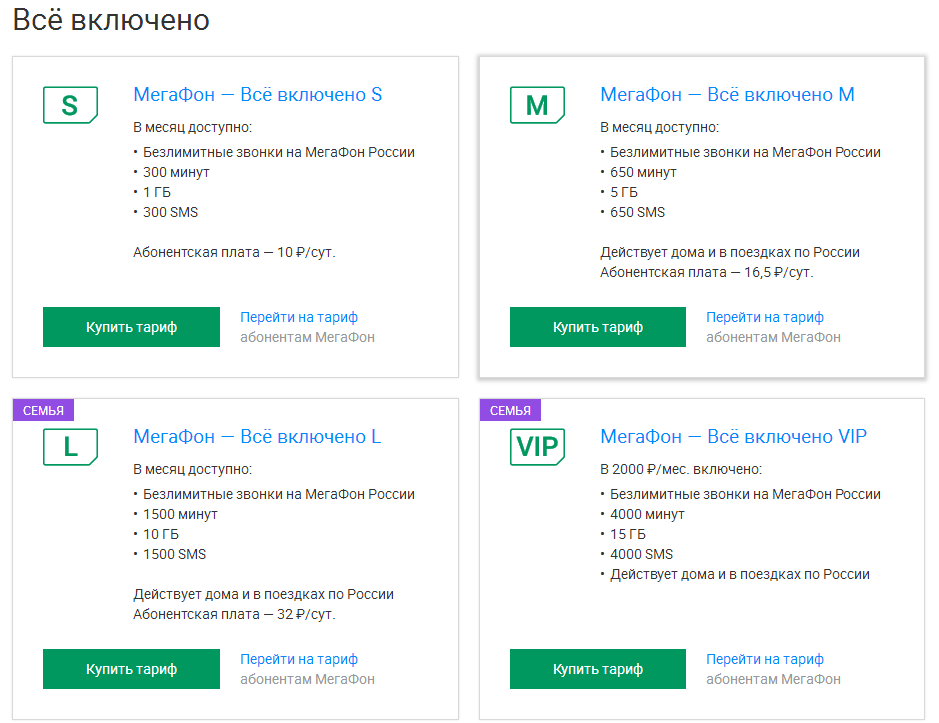The image size is (939, 723).
Task: Follow Перейти на тариф link in S card
Action: tap(299, 317)
